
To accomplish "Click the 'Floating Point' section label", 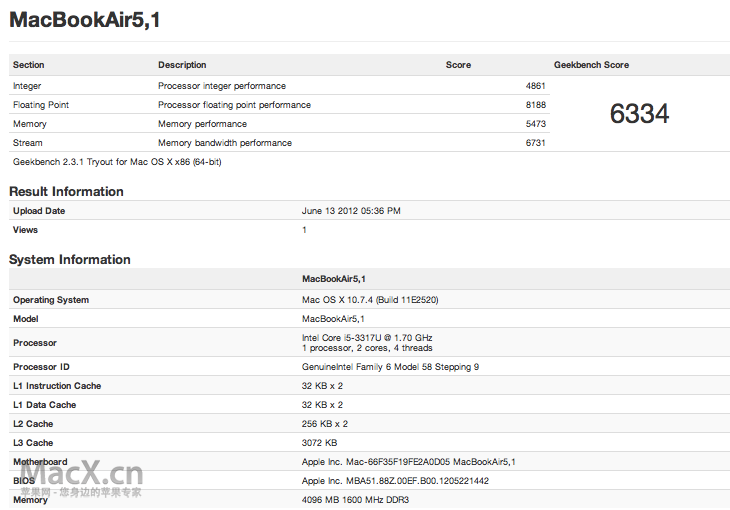I will (x=41, y=105).
